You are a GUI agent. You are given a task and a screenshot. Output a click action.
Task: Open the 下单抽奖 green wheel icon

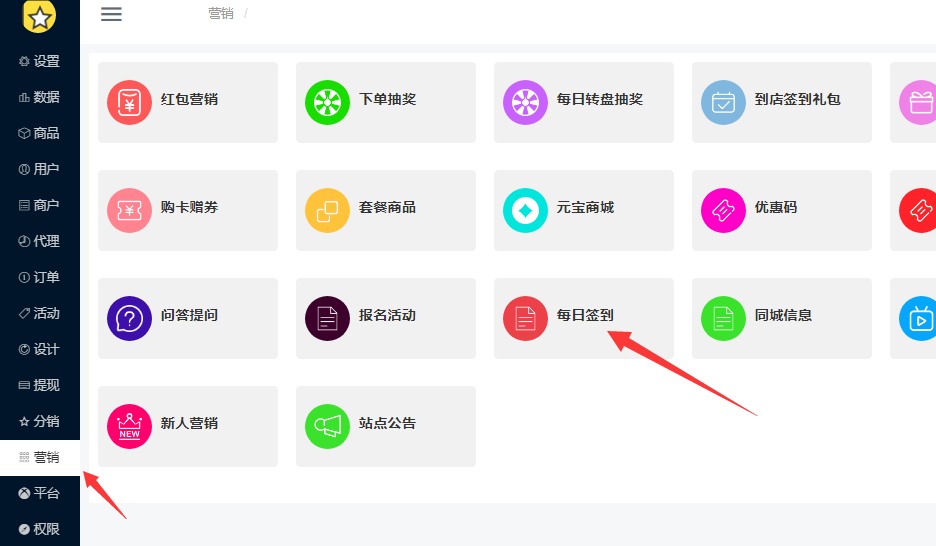[x=327, y=103]
